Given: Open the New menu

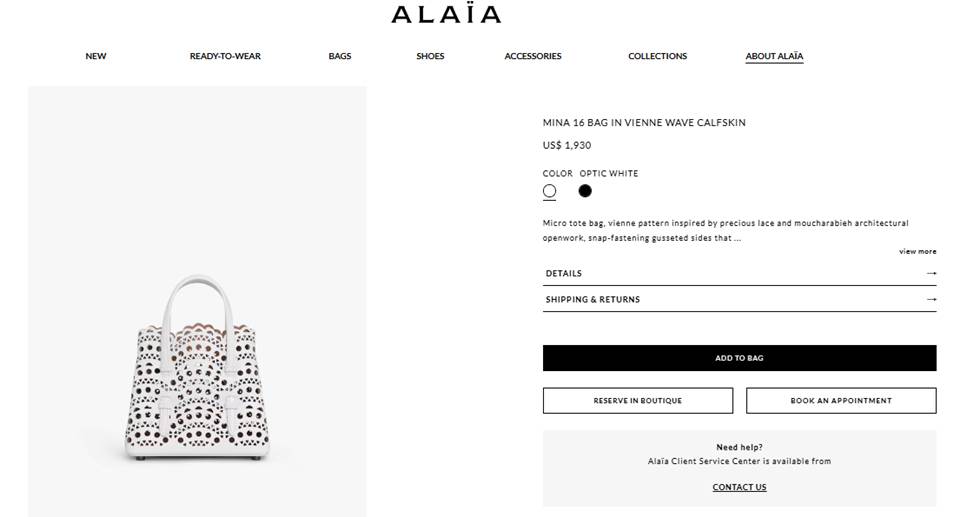Looking at the screenshot, I should [96, 56].
